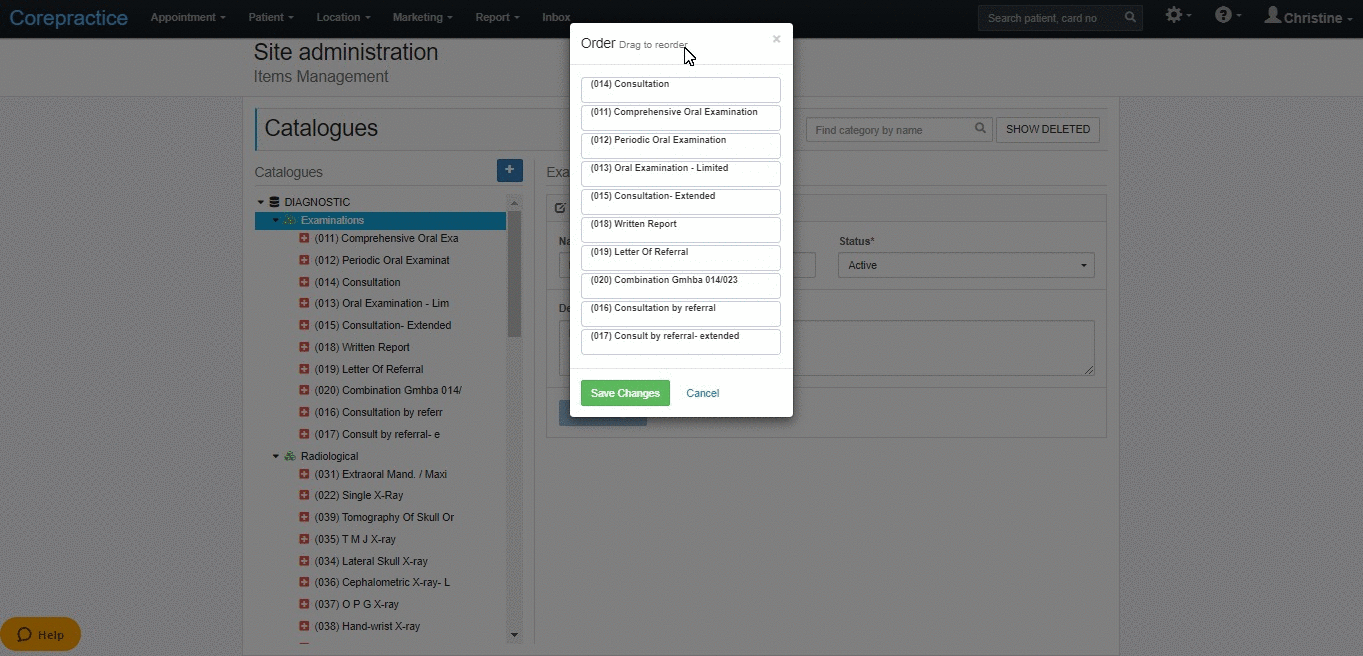This screenshot has height=656, width=1363.
Task: Click the SHOW DELETED button
Action: (1048, 130)
